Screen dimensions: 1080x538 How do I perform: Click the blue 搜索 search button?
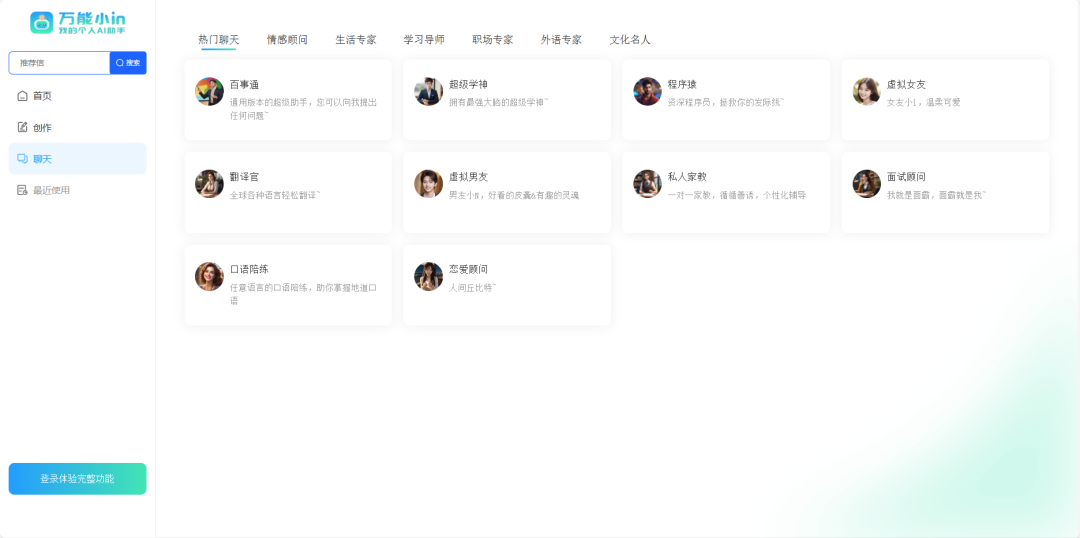point(128,63)
